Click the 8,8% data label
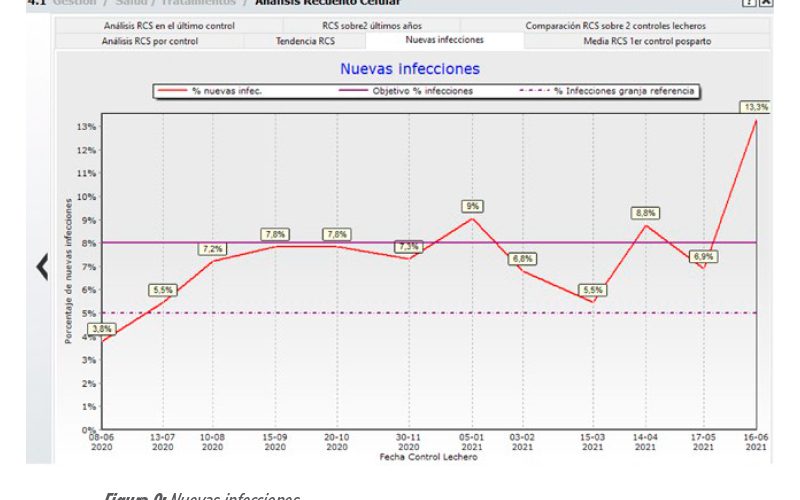The image size is (800, 500). pyautogui.click(x=645, y=213)
